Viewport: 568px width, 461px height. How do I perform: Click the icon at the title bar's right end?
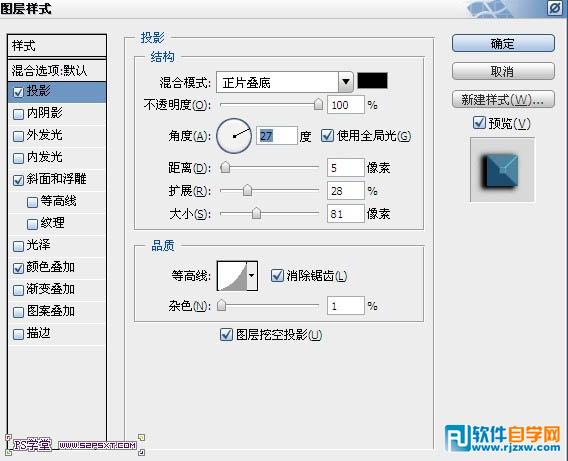click(x=555, y=8)
